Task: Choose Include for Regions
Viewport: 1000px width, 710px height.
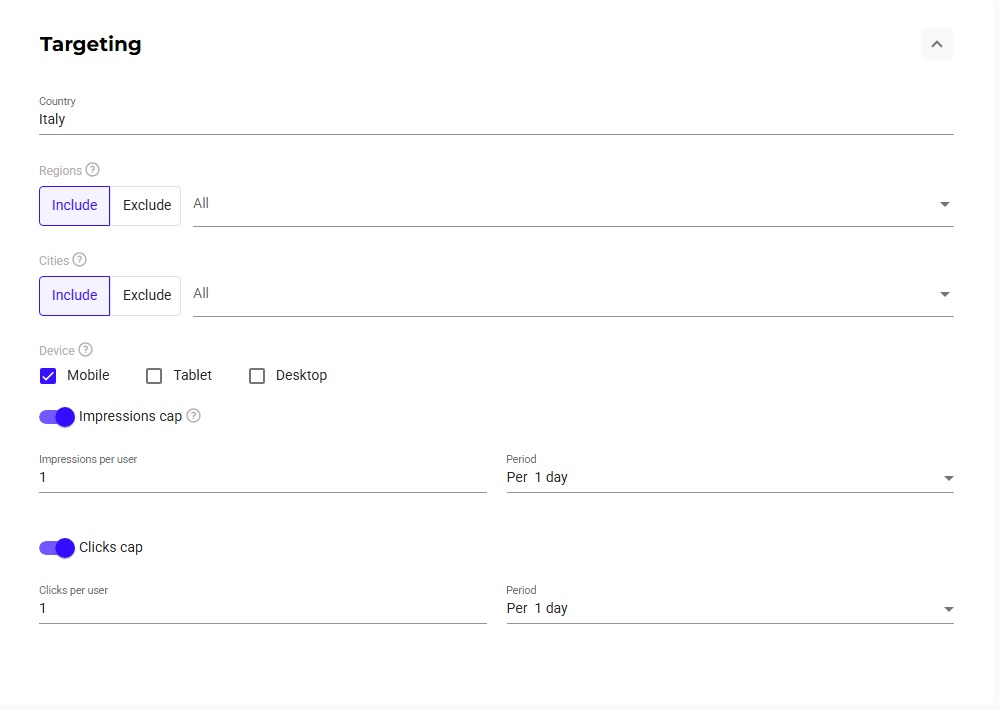Action: [x=75, y=206]
